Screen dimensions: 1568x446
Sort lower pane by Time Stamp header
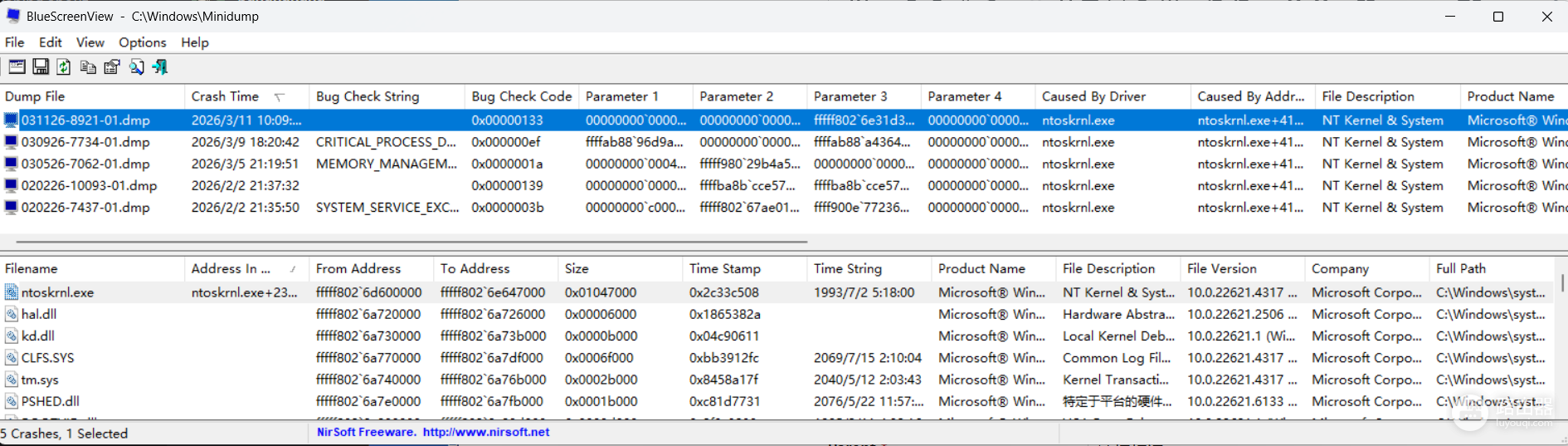tap(745, 268)
